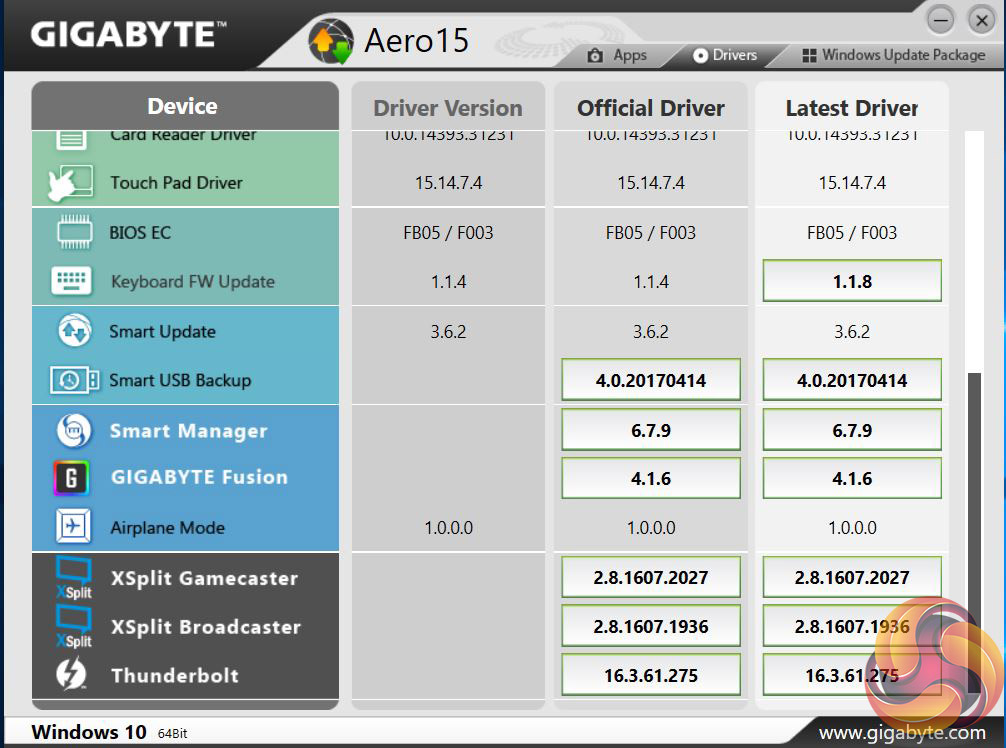This screenshot has width=1006, height=748.
Task: Select the Airplane Mode icon
Action: coord(72,528)
